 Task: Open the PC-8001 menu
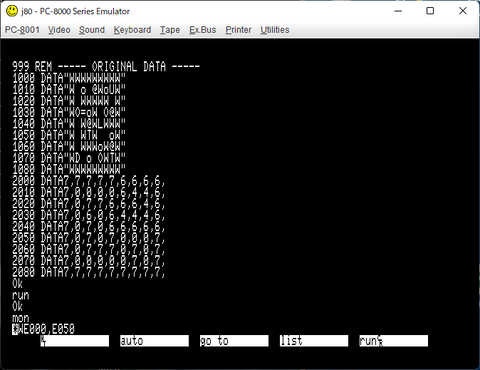[22, 30]
